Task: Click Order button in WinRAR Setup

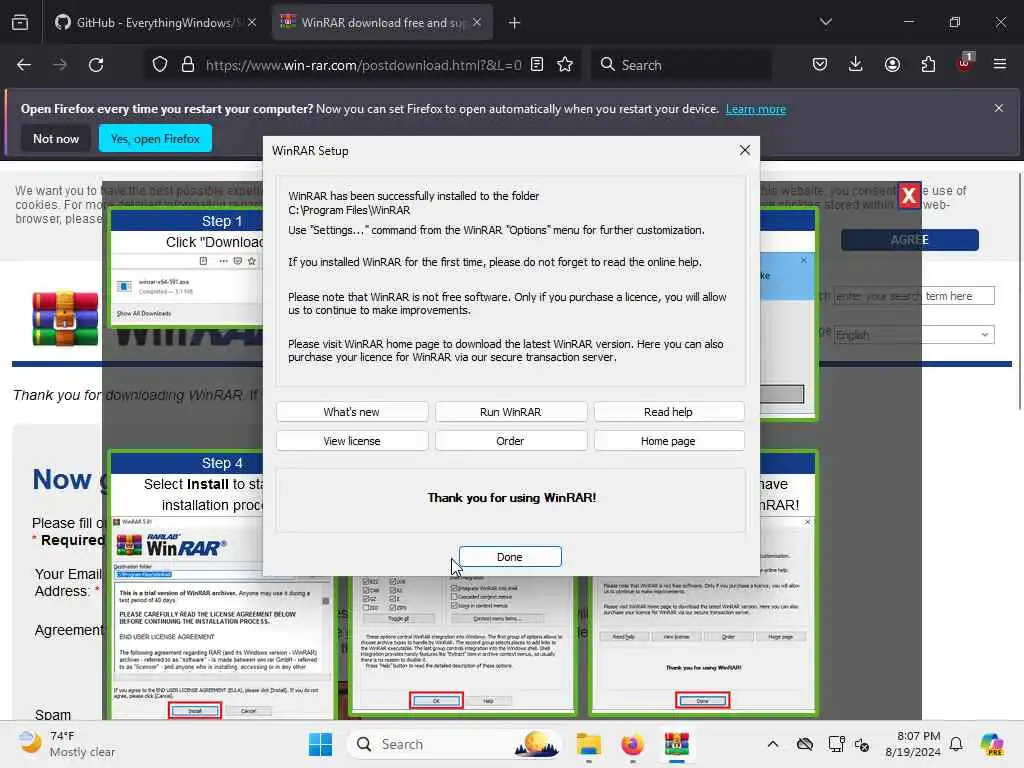Action: point(510,441)
